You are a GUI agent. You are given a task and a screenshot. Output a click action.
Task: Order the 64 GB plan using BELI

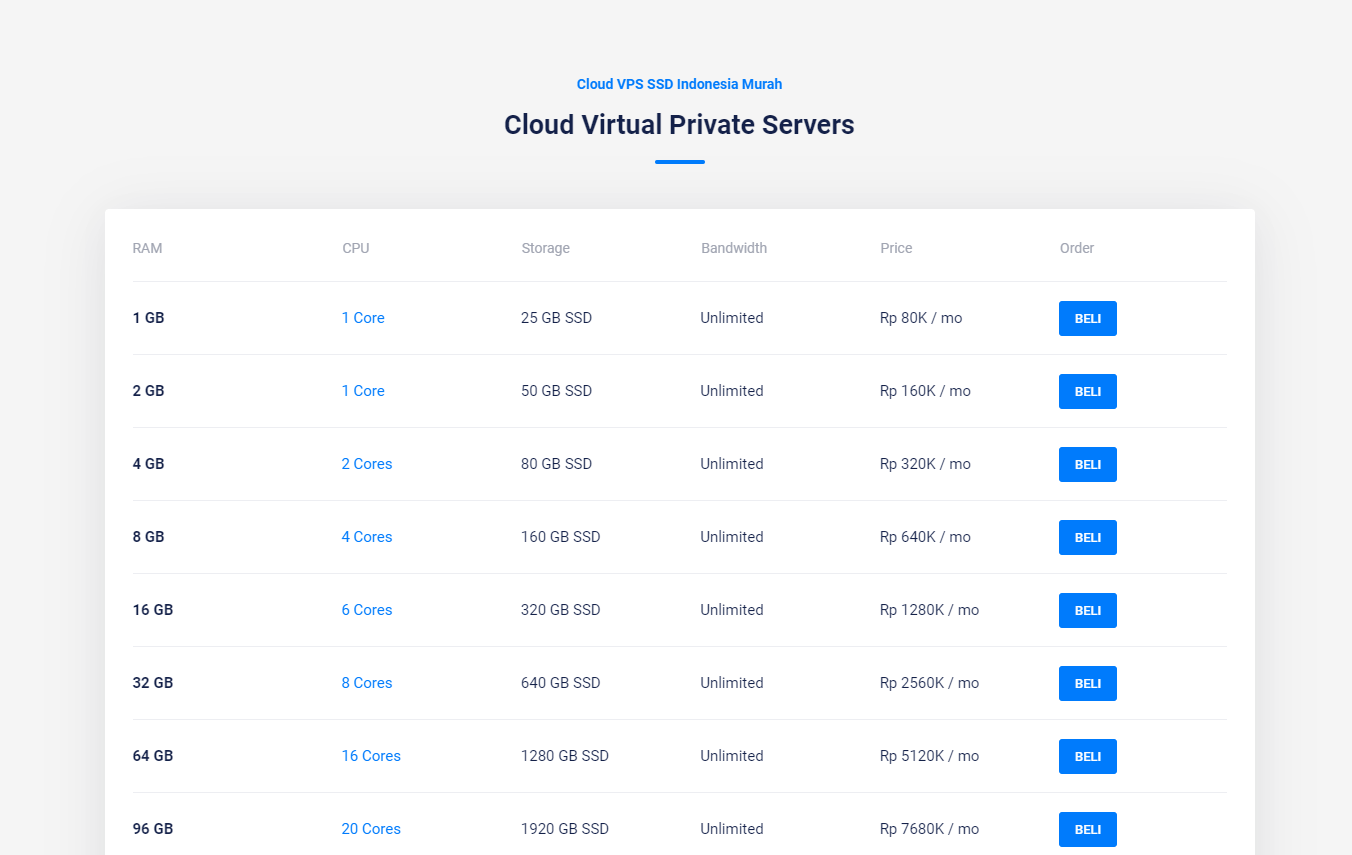(1087, 756)
